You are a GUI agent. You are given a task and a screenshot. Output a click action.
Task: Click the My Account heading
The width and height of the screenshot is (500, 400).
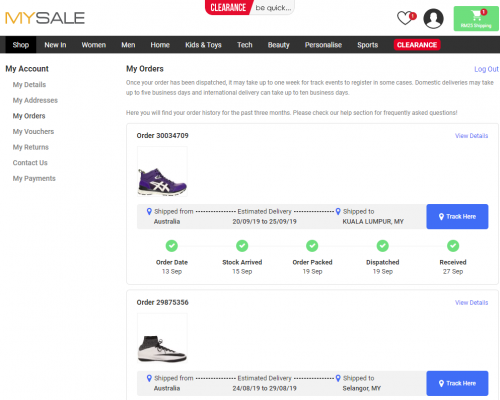(x=27, y=69)
